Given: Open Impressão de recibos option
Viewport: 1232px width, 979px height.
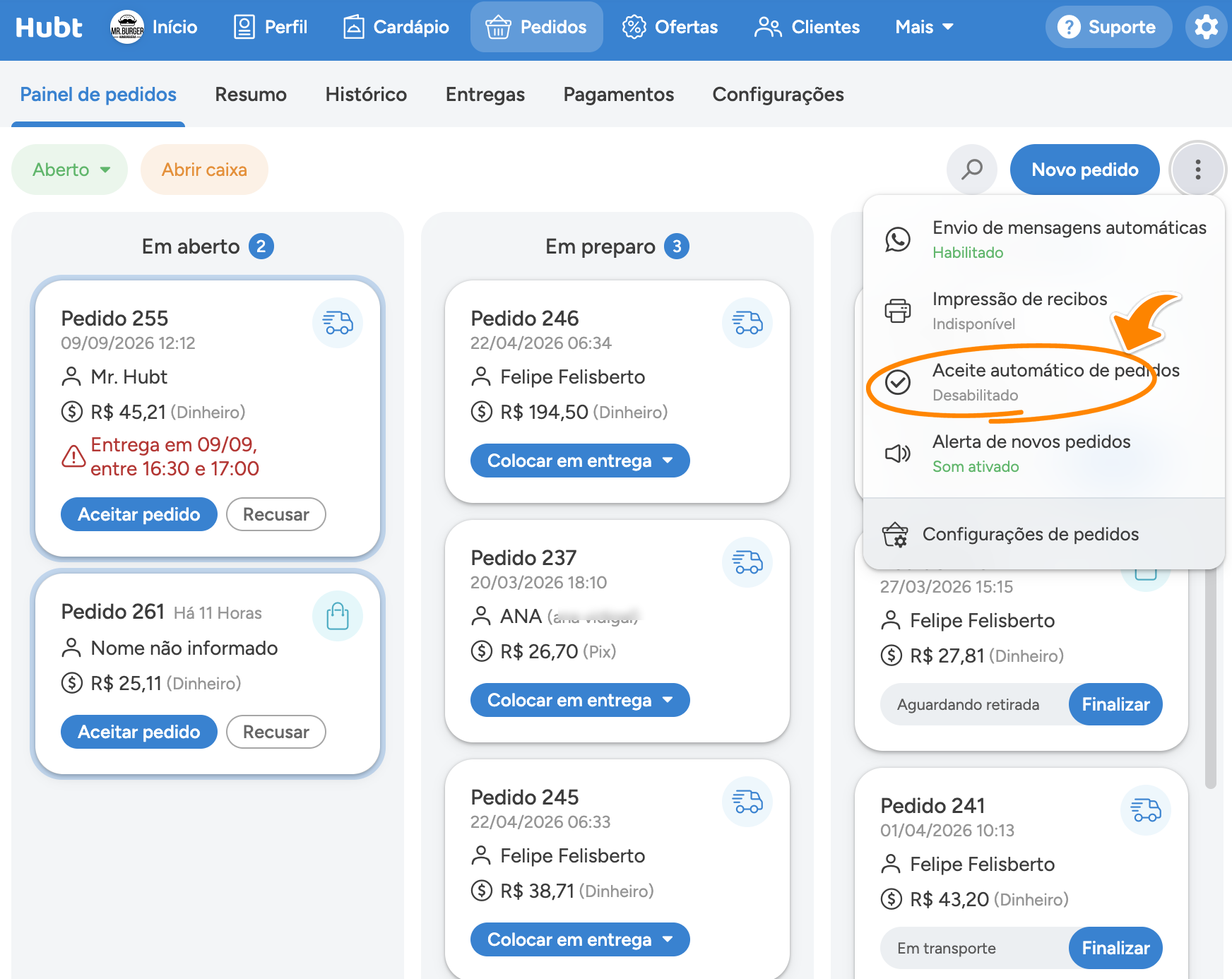Looking at the screenshot, I should pos(1044,311).
